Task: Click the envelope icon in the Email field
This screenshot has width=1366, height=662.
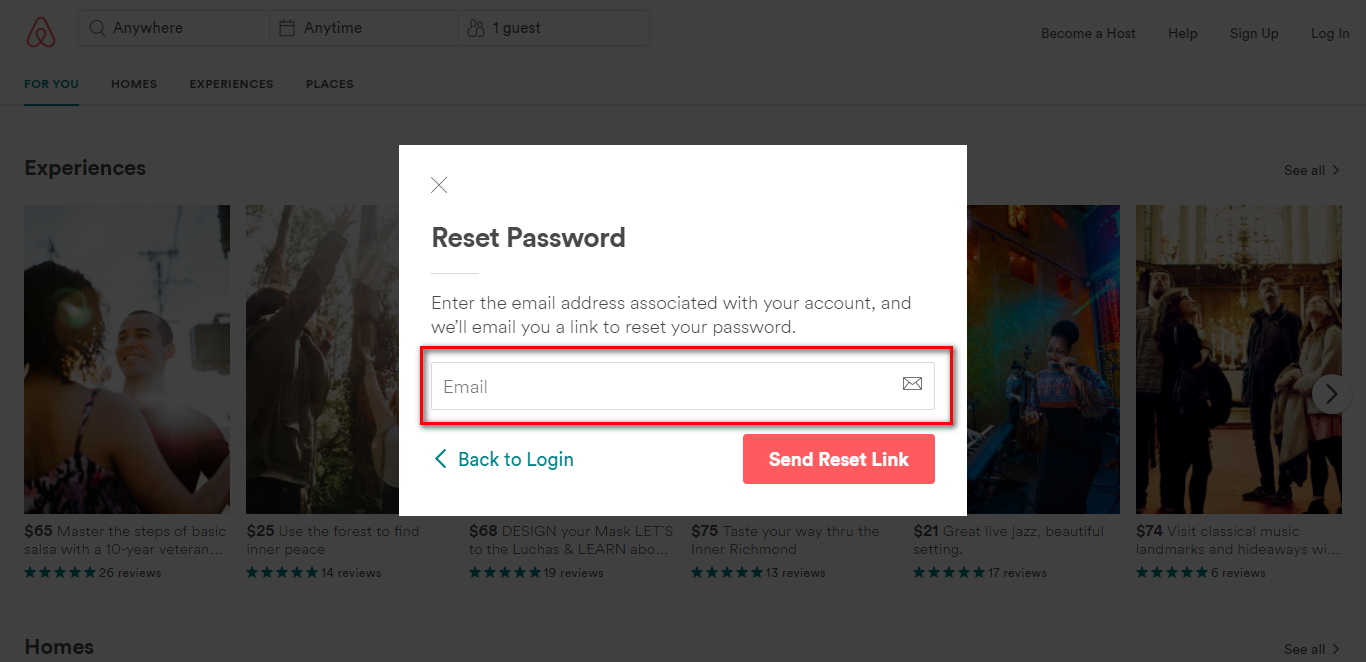Action: 912,384
